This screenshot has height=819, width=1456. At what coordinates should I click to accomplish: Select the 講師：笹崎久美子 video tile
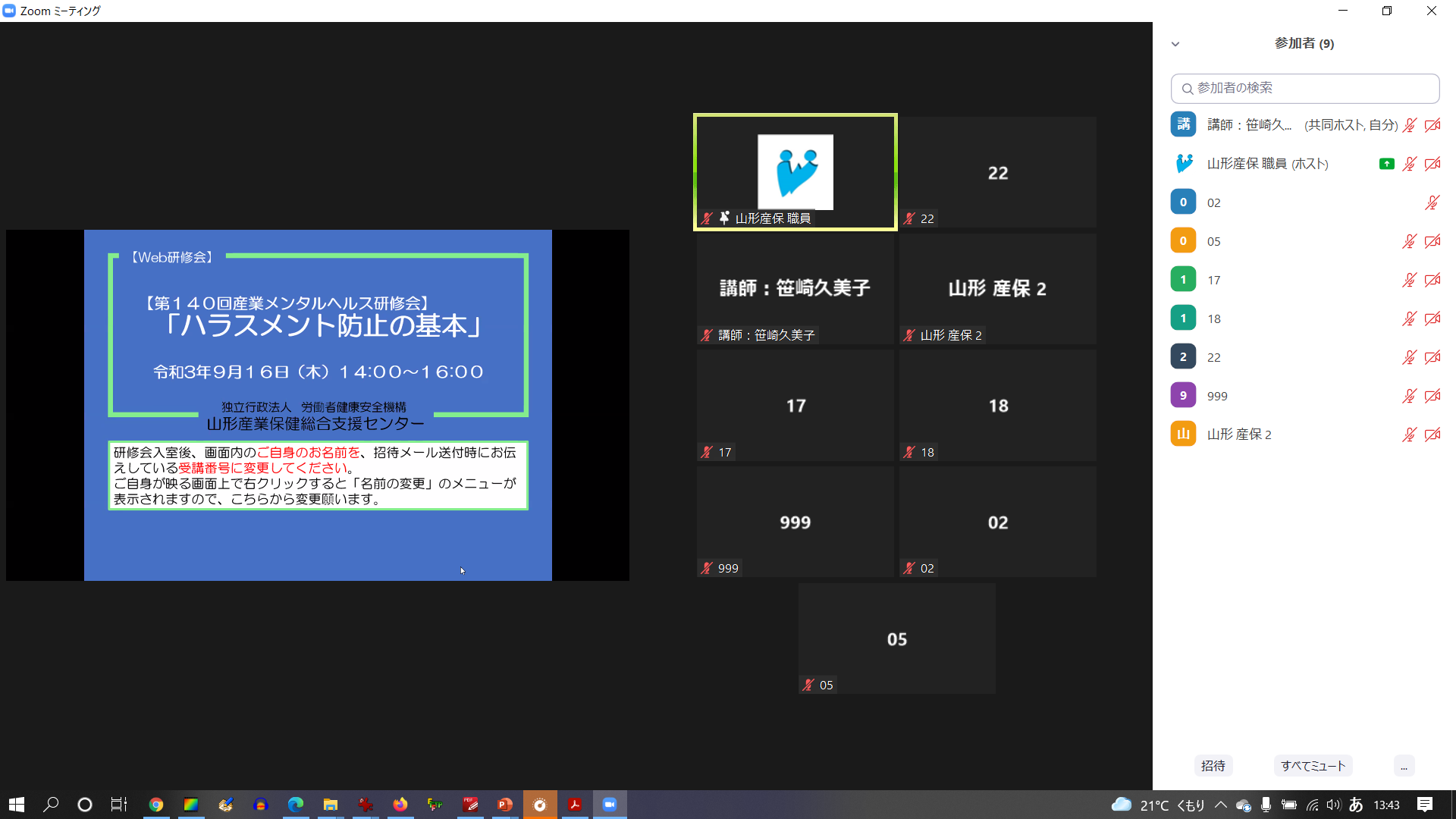(795, 289)
